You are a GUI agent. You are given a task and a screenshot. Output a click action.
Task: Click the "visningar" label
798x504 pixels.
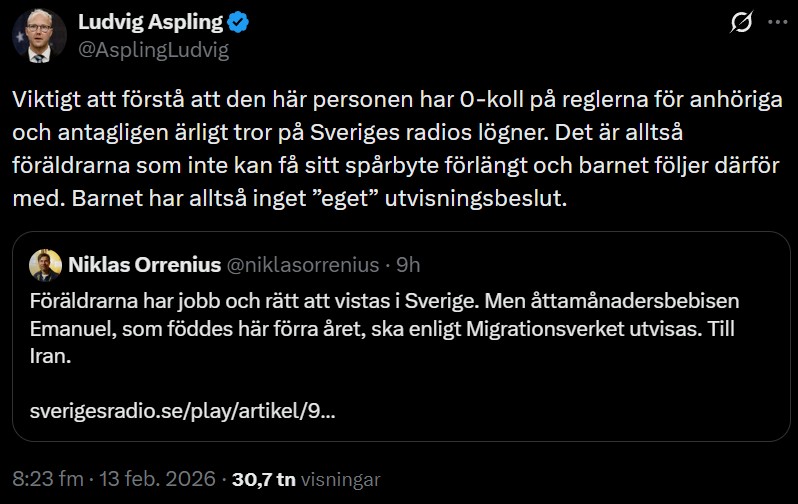[340, 479]
